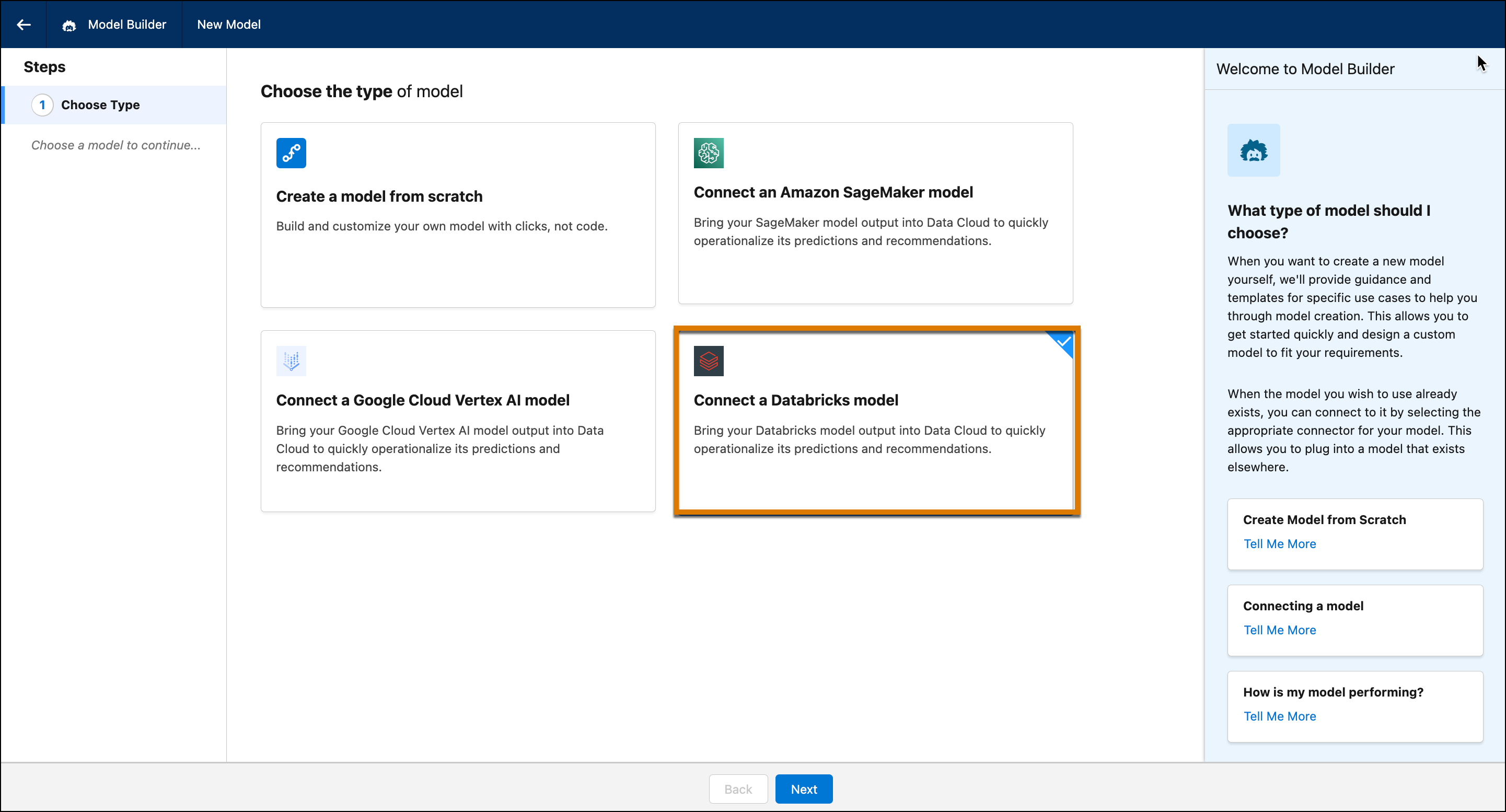Choose the Connect a Databricks model title
Image resolution: width=1506 pixels, height=812 pixels.
796,400
